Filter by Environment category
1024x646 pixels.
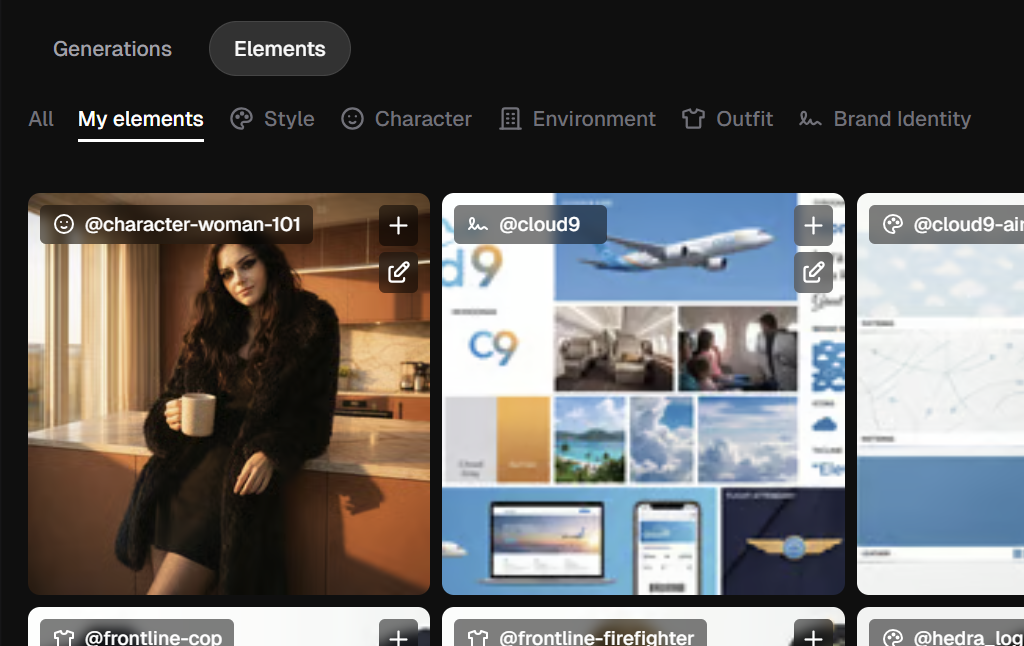click(577, 119)
